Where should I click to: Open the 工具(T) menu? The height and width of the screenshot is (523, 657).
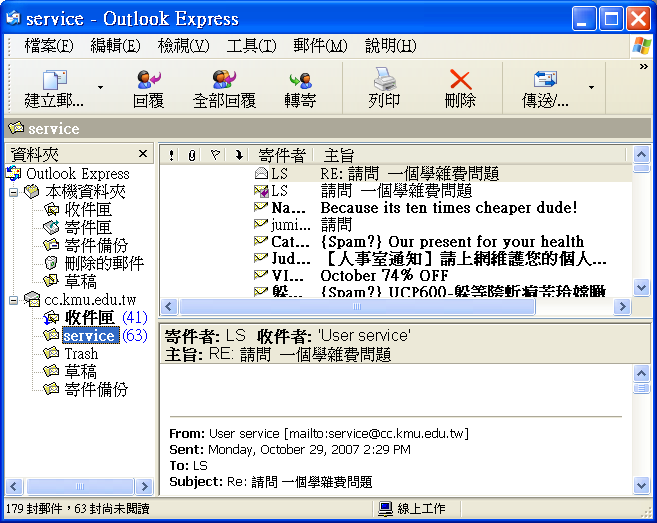coord(251,45)
